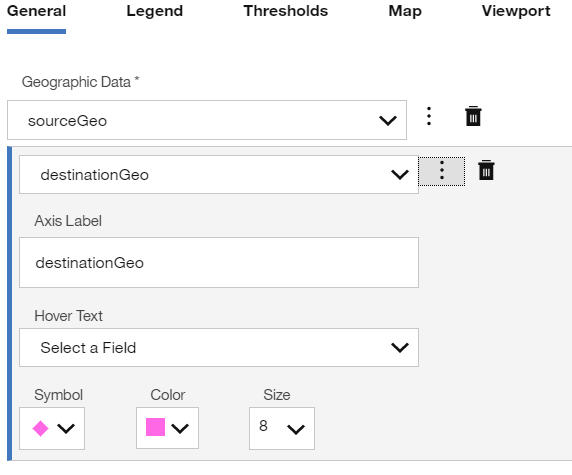The height and width of the screenshot is (475, 572).
Task: Click the sourceGeo combo box text
Action: (x=67, y=121)
